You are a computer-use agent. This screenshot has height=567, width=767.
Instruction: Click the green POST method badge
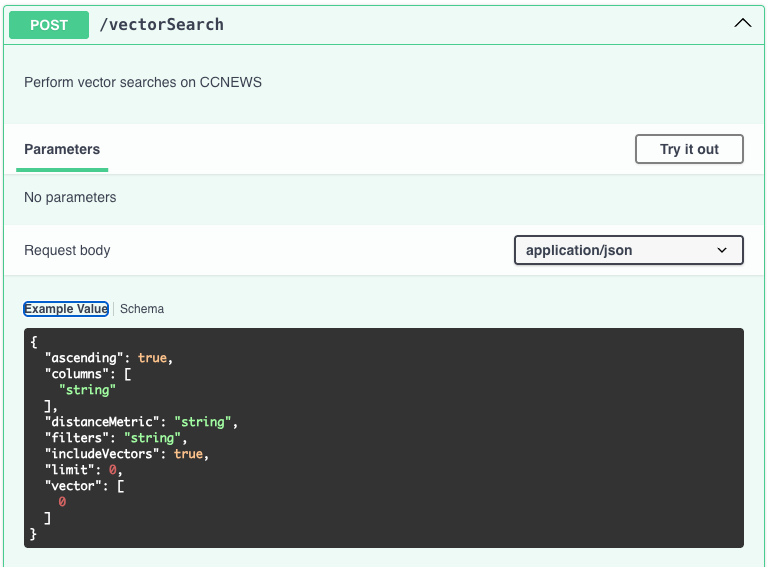click(x=49, y=25)
